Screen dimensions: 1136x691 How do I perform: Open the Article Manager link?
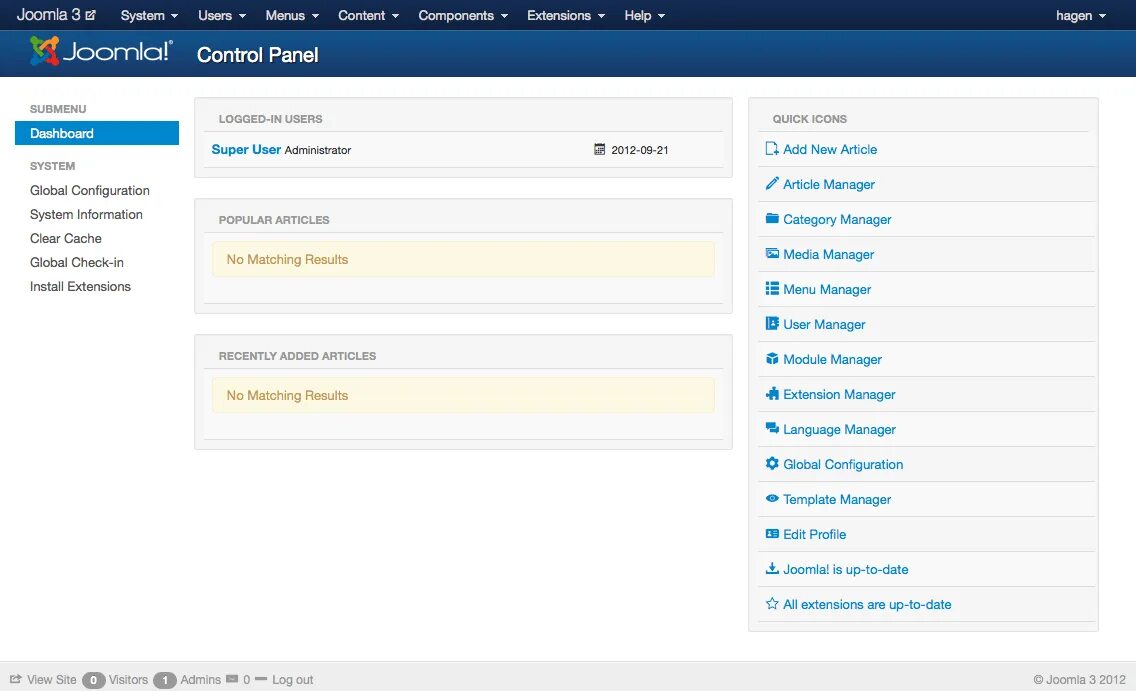[829, 184]
